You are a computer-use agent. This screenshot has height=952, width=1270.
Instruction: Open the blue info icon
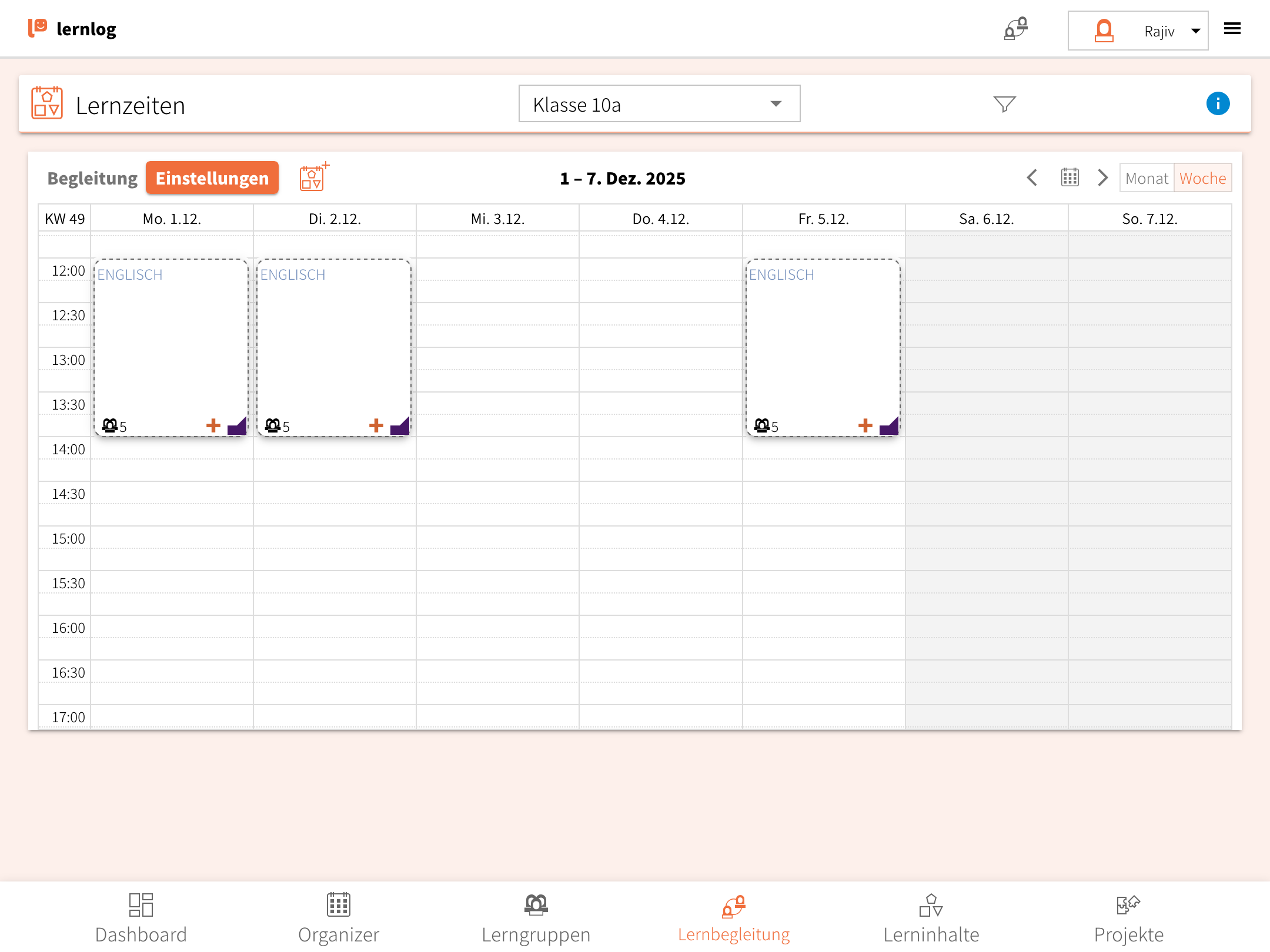pyautogui.click(x=1218, y=104)
